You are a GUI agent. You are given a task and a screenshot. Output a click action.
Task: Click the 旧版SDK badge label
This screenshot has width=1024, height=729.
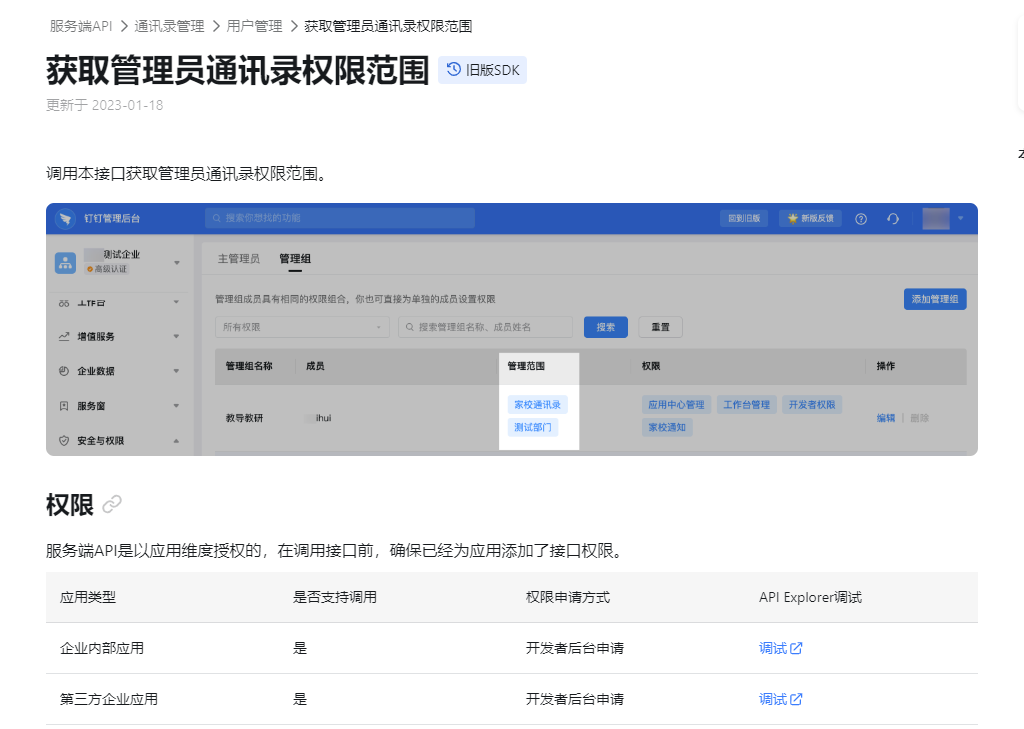492,70
